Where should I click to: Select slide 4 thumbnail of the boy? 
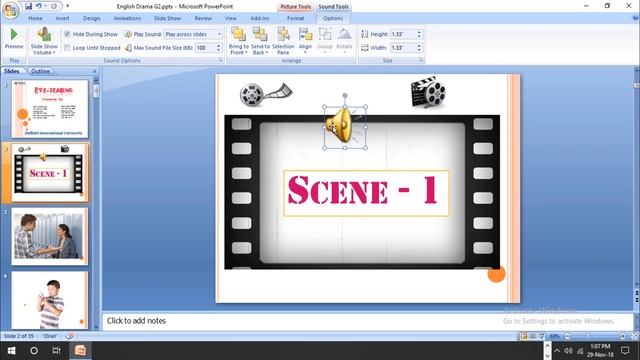[50, 300]
